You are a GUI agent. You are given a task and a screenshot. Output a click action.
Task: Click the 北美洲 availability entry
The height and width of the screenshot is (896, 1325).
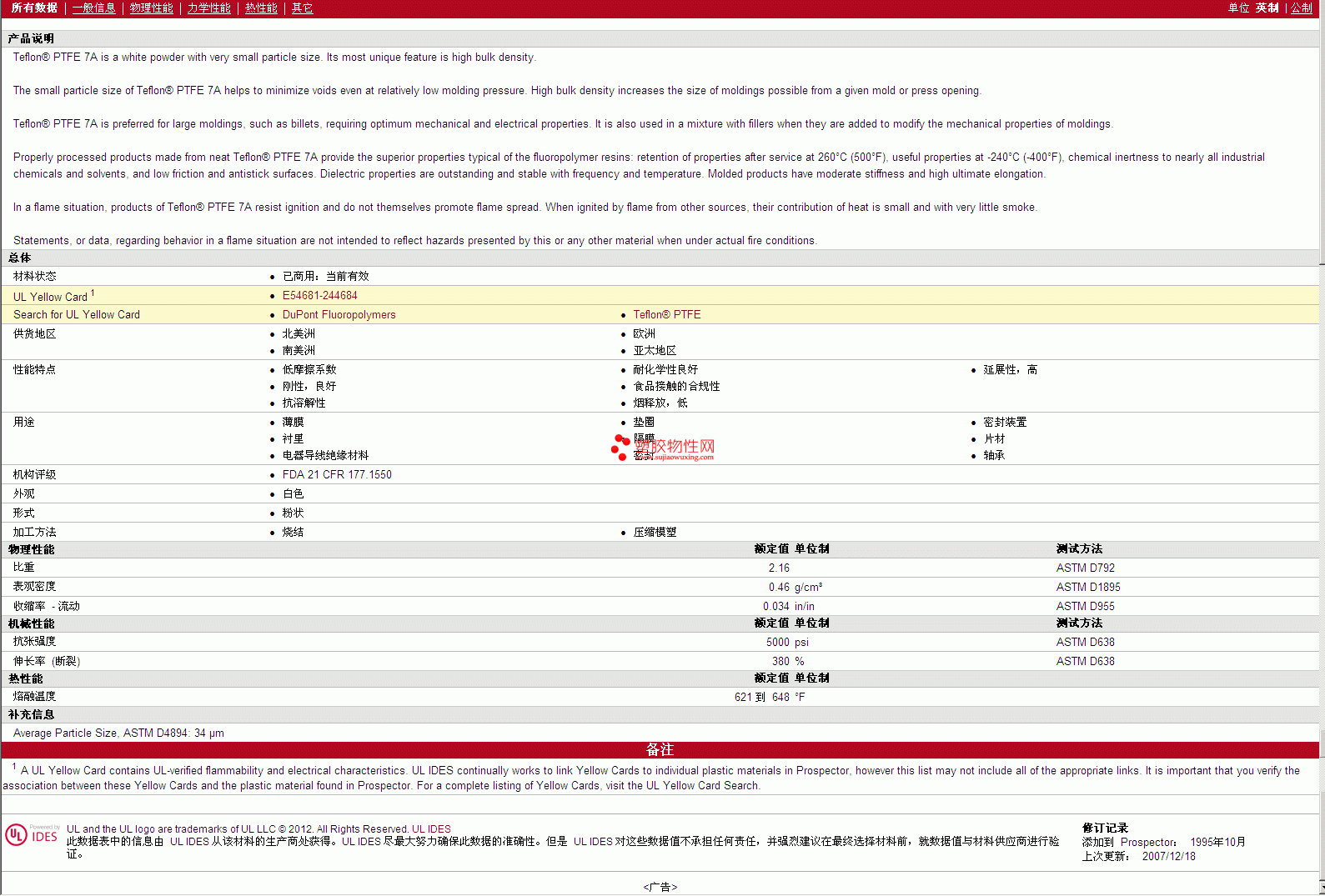coord(299,333)
